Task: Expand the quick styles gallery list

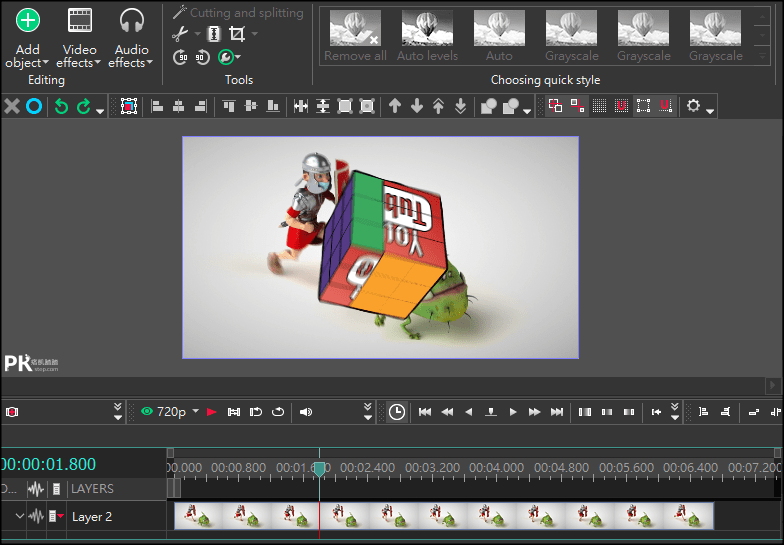Action: [762, 56]
